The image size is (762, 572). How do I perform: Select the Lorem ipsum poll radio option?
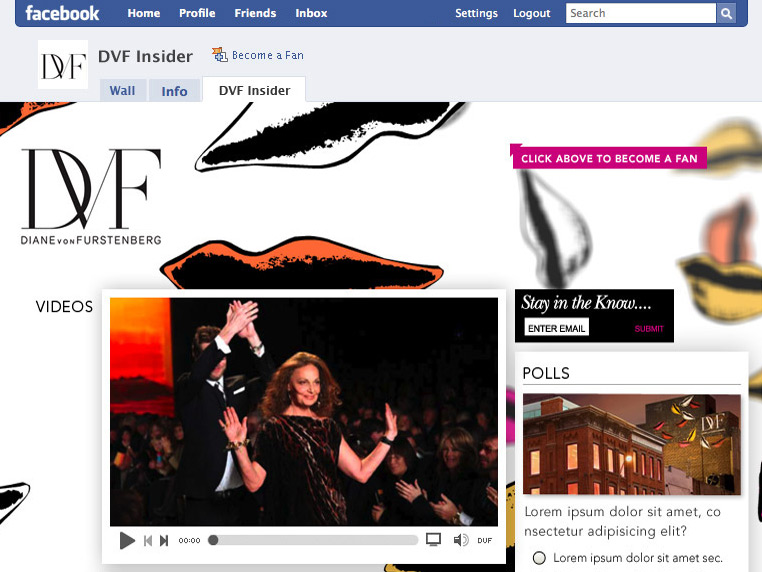click(539, 558)
